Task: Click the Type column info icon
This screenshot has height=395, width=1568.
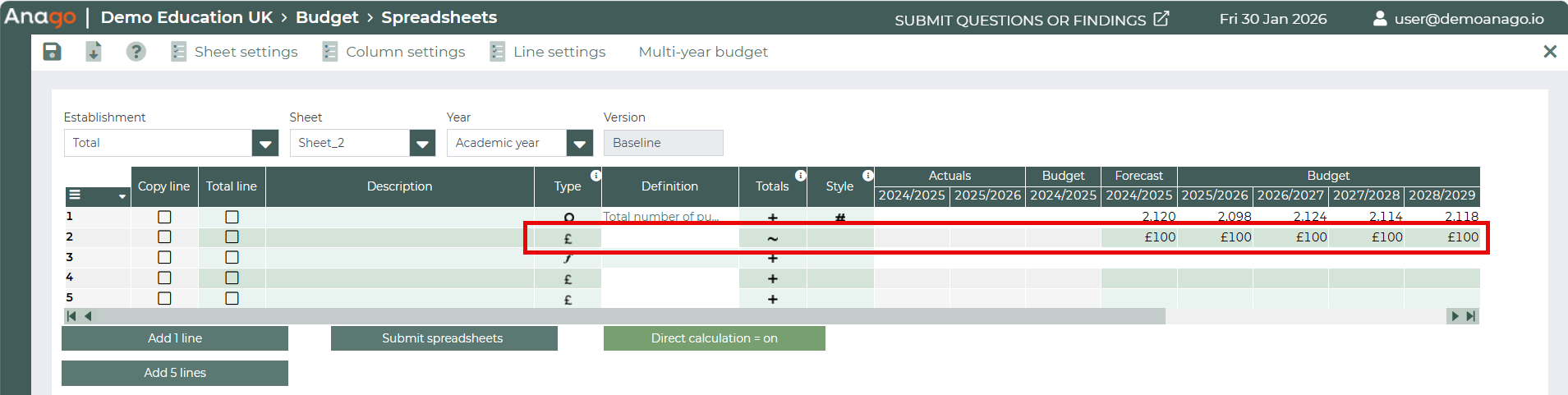Action: 595,176
